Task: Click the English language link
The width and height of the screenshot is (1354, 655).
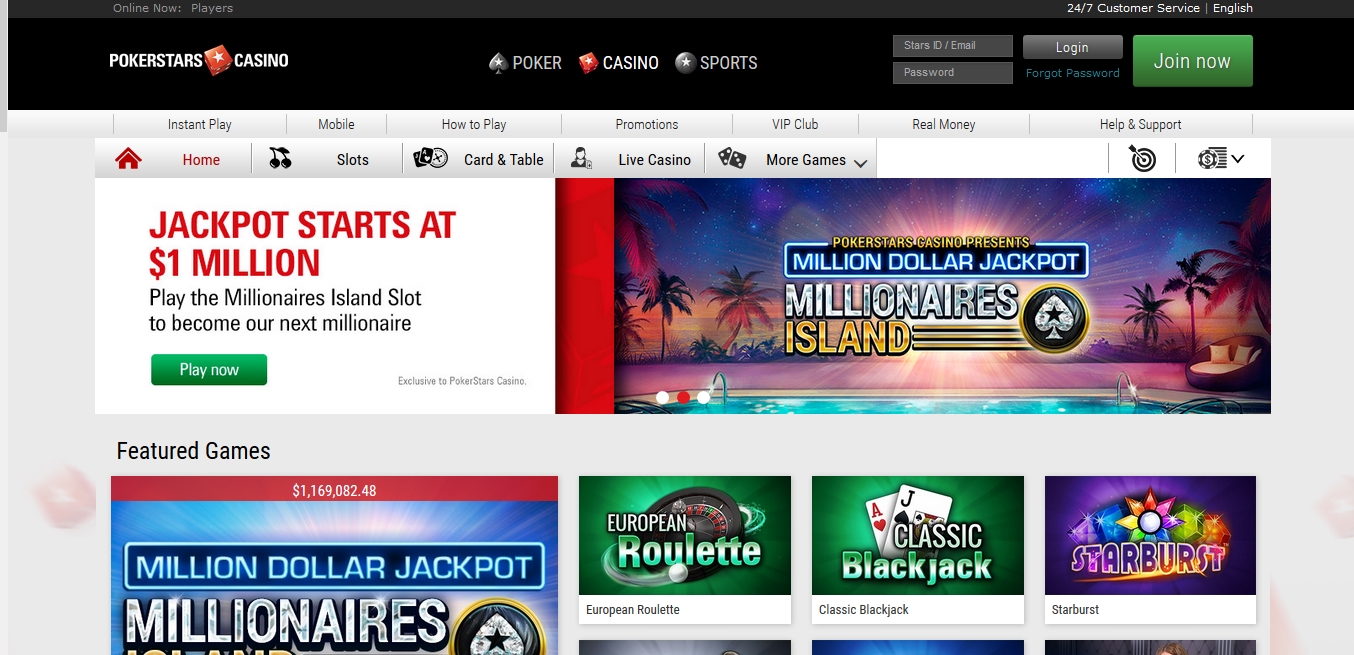Action: [x=1233, y=8]
